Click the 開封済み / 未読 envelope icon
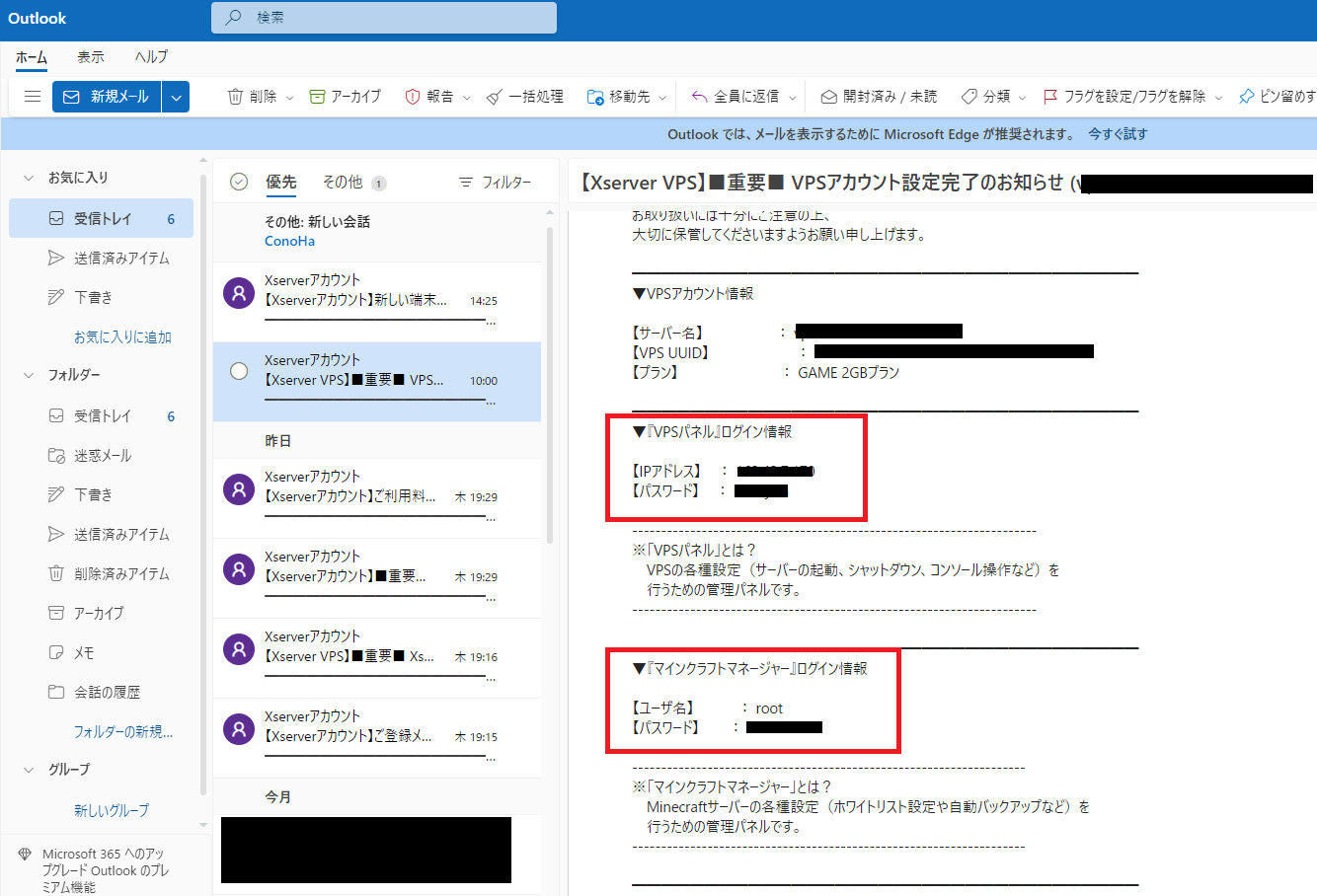The width and height of the screenshot is (1317, 896). point(829,97)
